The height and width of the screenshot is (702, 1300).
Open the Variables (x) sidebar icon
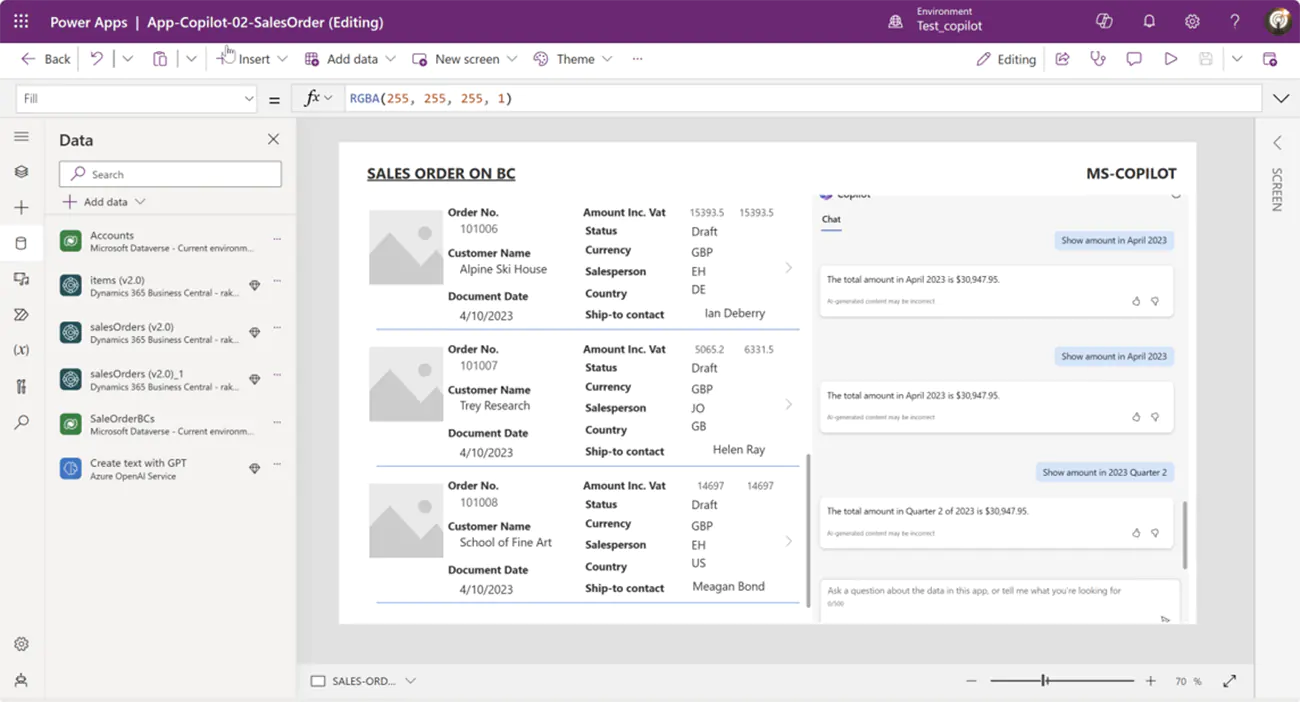click(x=21, y=350)
